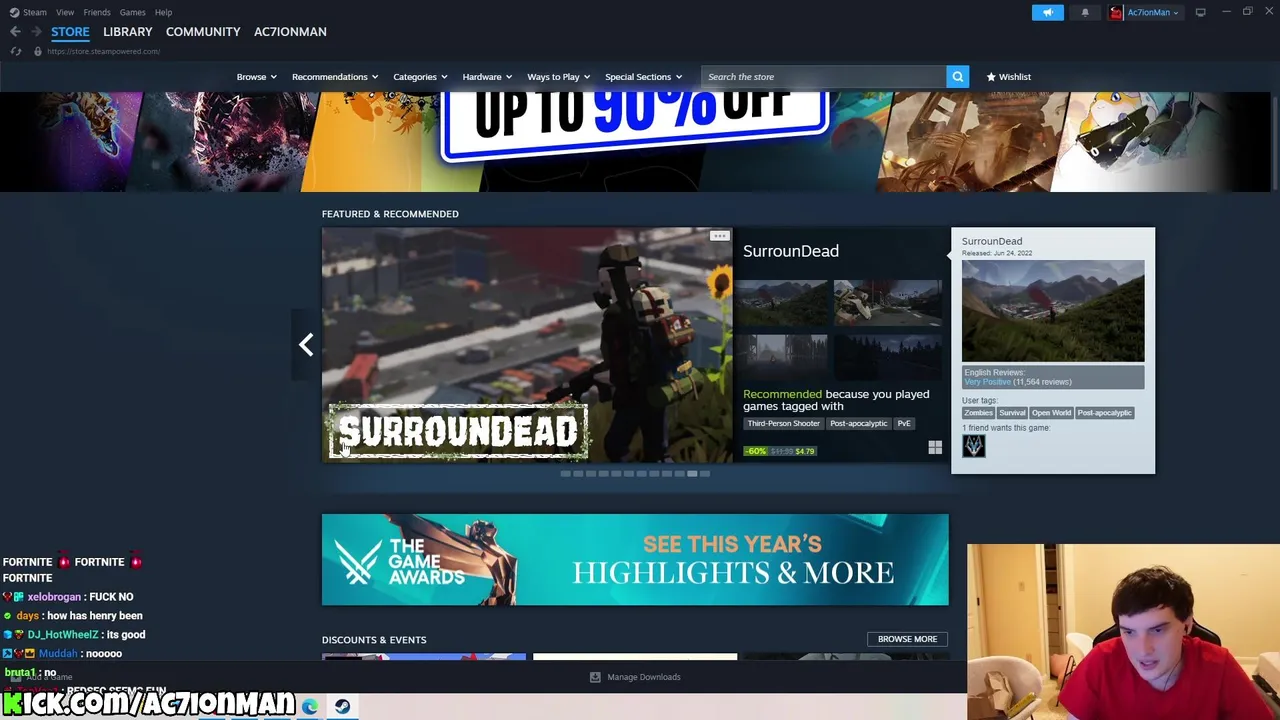Screen dimensions: 1280x720
Task: Switch to the LIBRARY tab
Action: (x=128, y=32)
